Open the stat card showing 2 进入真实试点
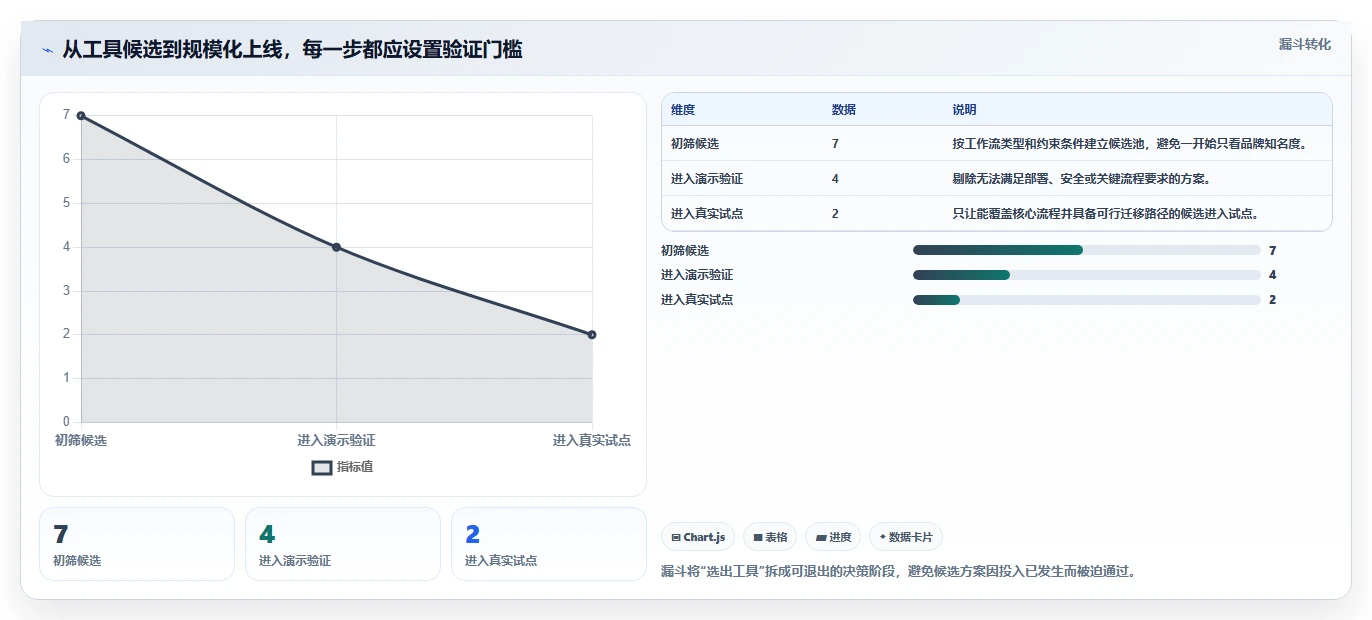1372x620 pixels. (549, 544)
